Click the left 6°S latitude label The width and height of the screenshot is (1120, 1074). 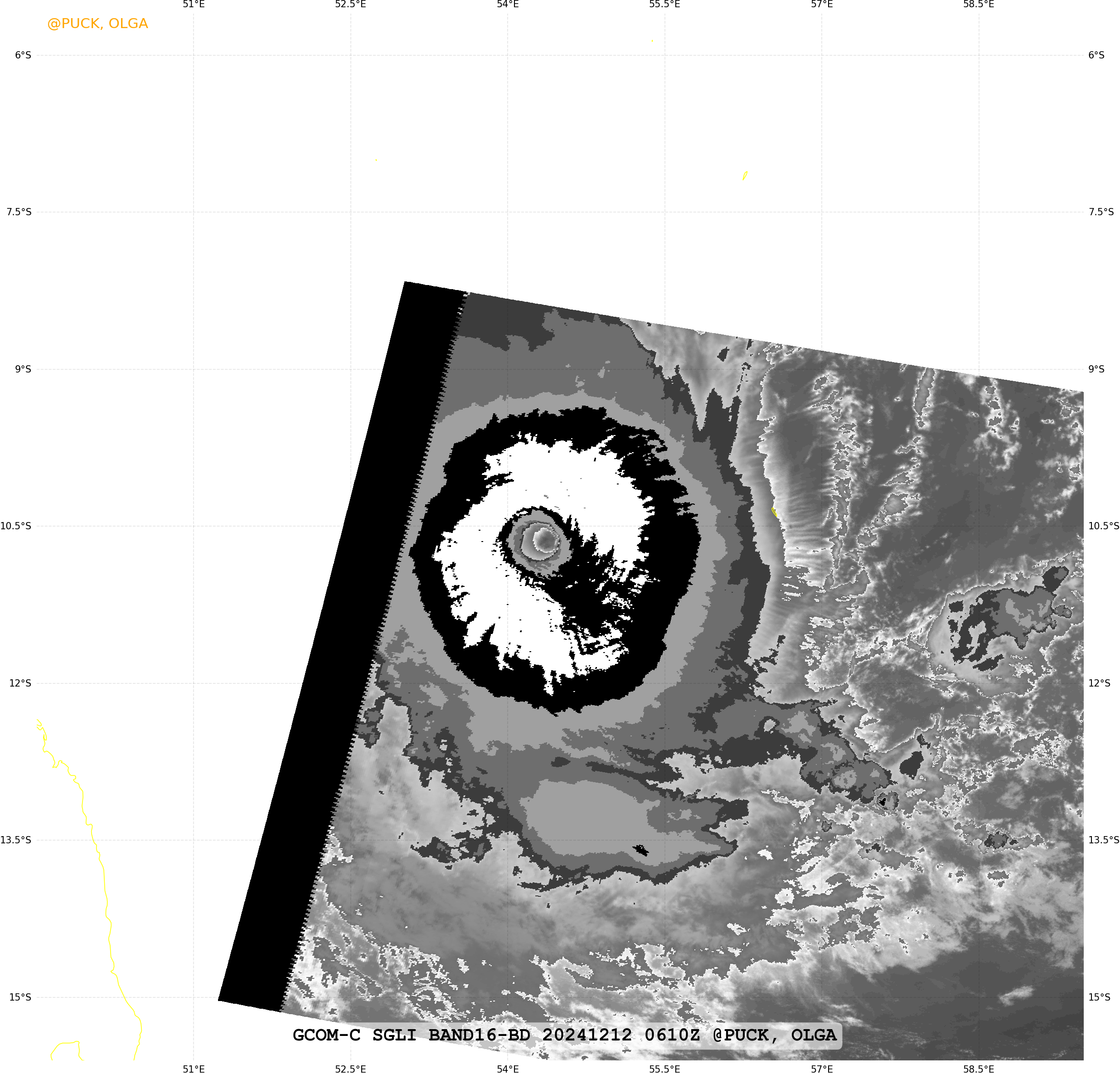23,55
